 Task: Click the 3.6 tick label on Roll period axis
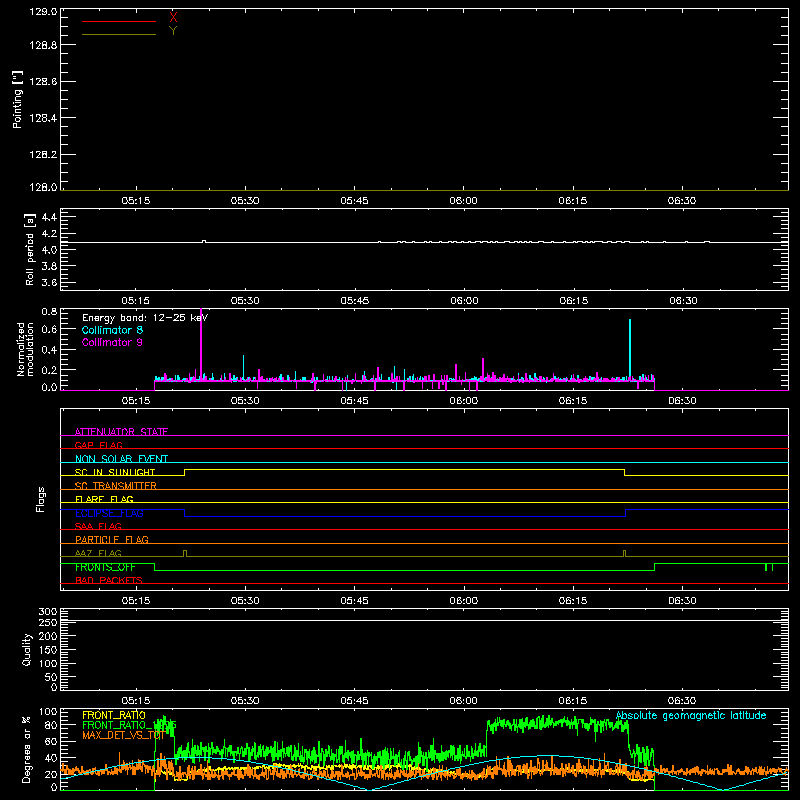coord(49,282)
